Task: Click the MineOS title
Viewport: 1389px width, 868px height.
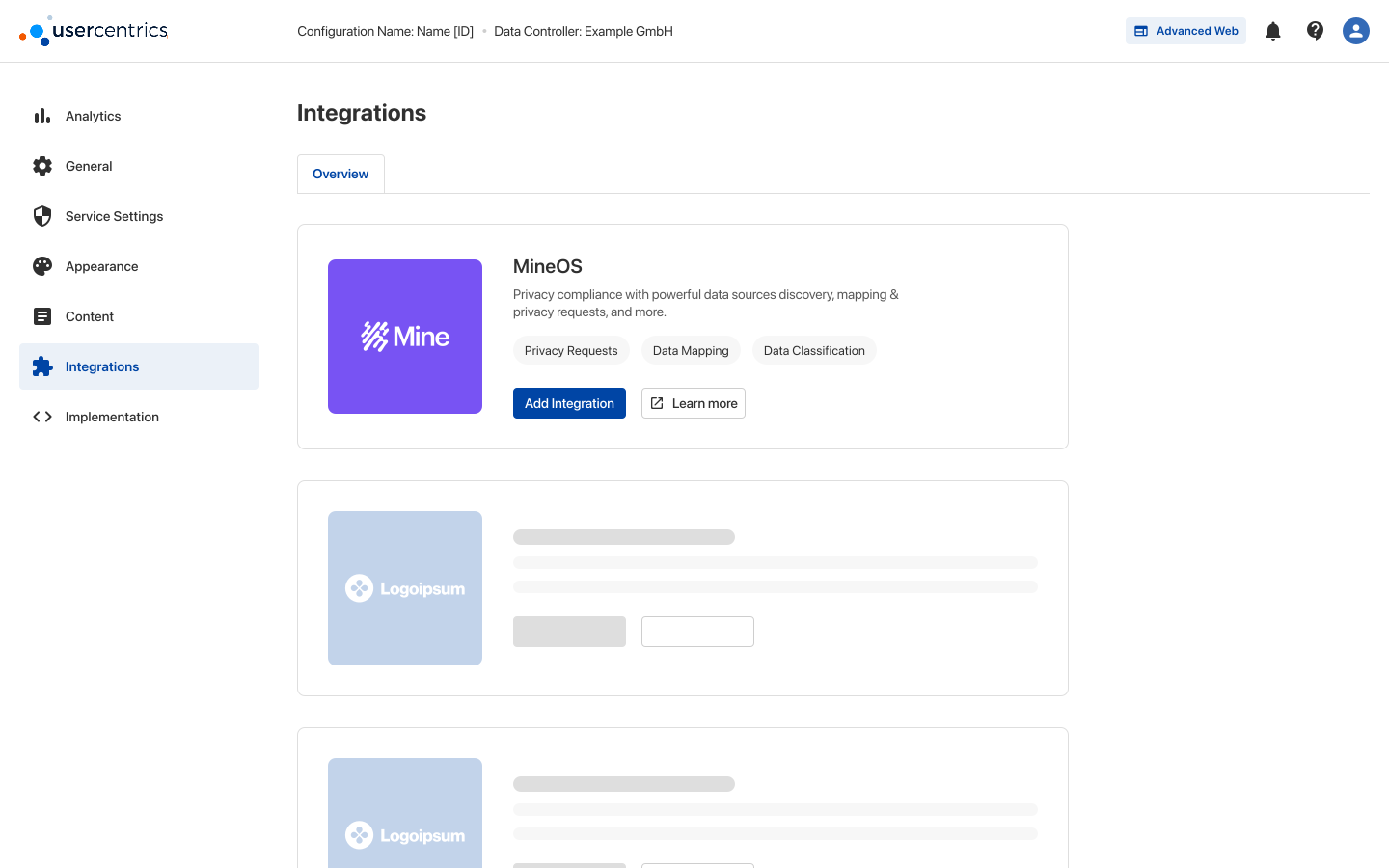Action: tap(548, 266)
